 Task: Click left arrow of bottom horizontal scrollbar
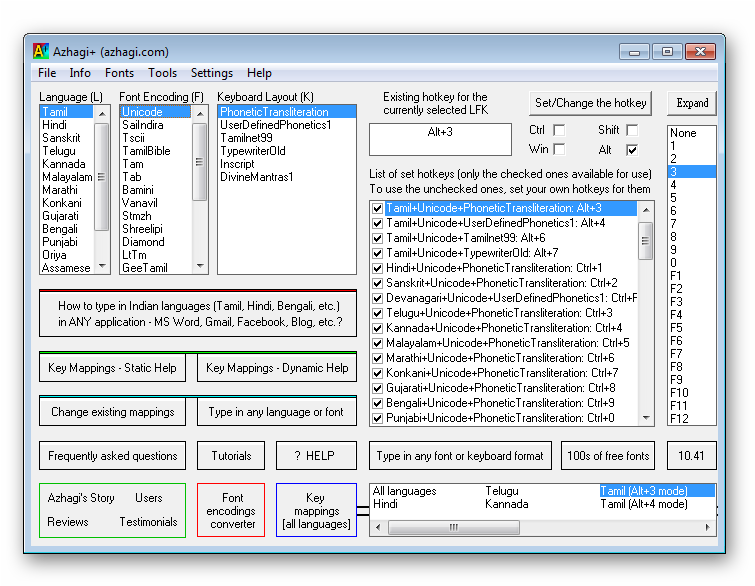(x=378, y=527)
